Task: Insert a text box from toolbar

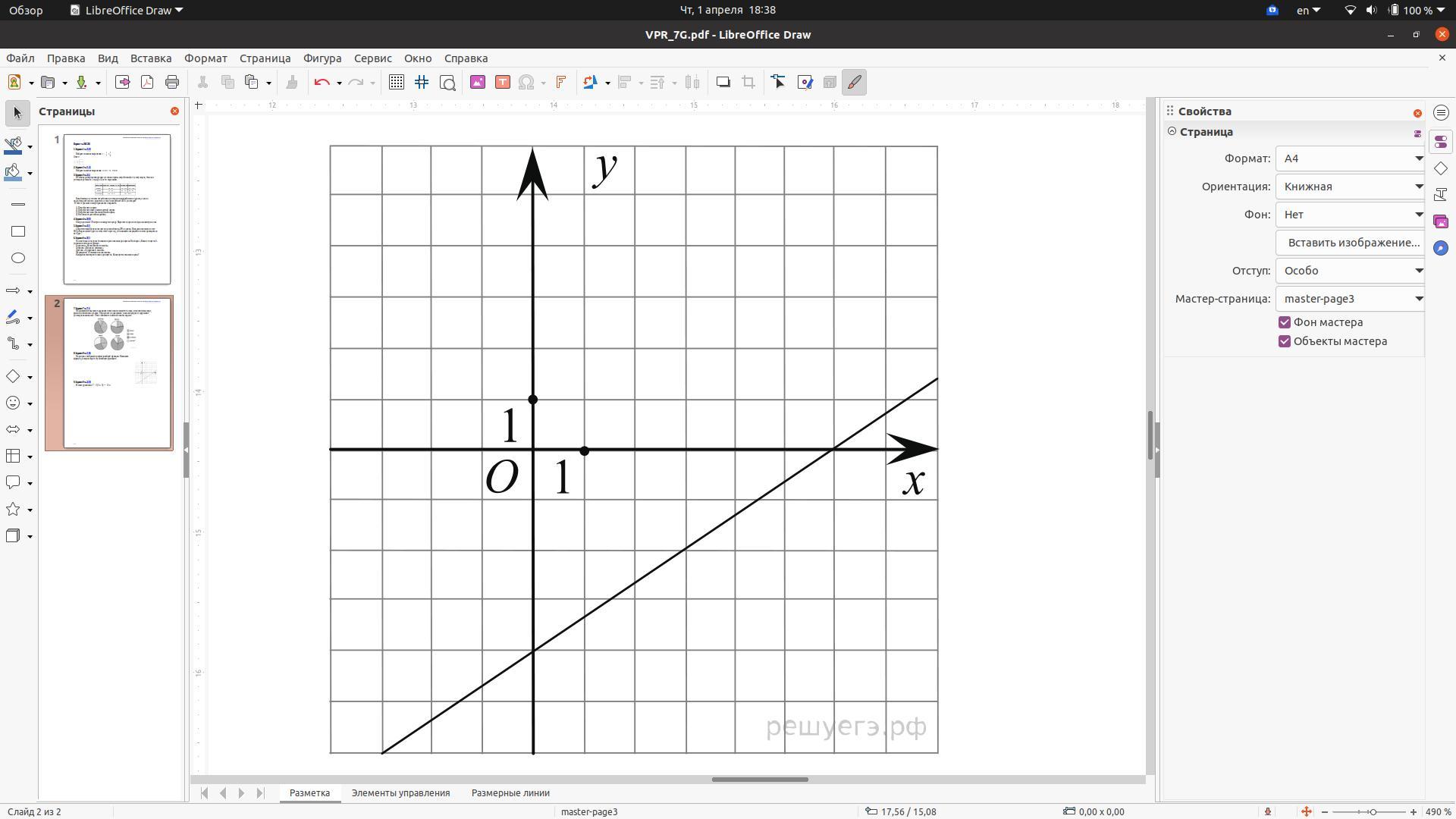Action: (502, 83)
